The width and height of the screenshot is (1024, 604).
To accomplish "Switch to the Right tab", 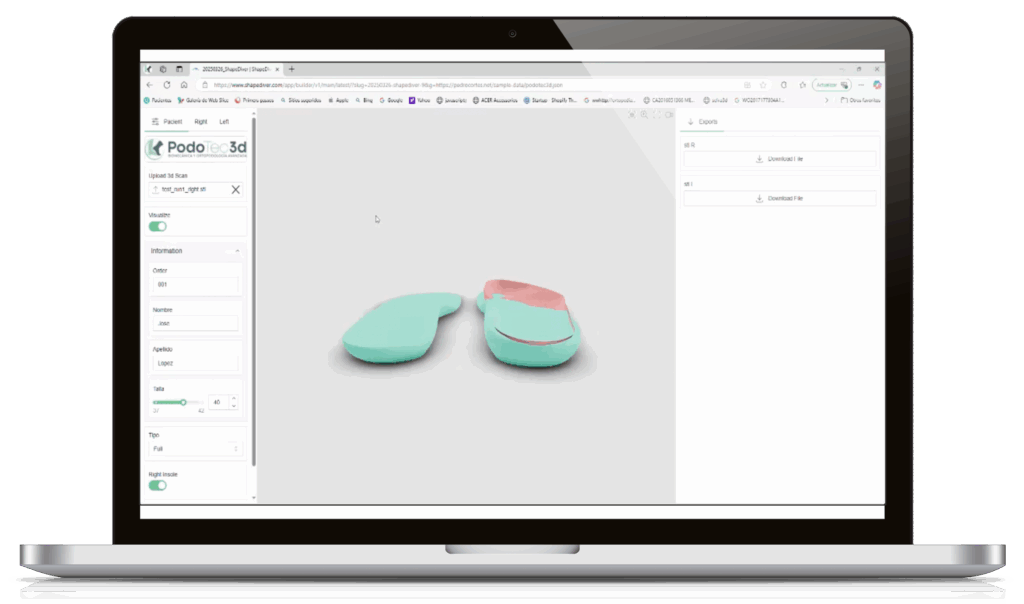I will (201, 122).
